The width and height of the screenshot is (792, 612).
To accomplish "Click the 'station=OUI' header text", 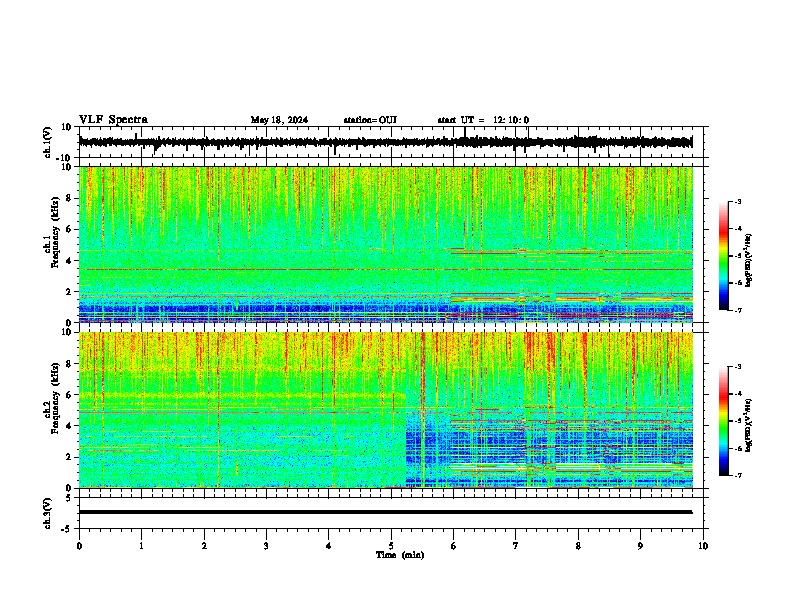I will 370,120.
